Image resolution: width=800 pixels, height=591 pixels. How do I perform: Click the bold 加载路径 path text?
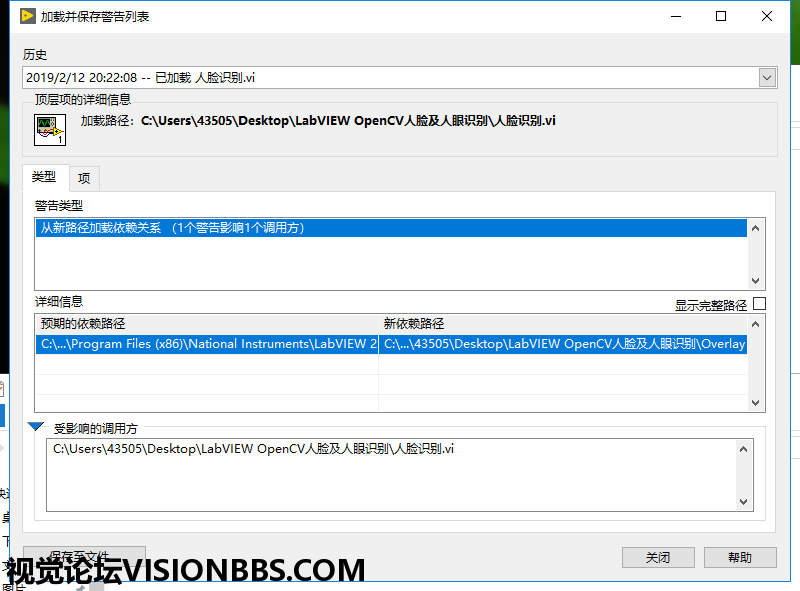[348, 121]
